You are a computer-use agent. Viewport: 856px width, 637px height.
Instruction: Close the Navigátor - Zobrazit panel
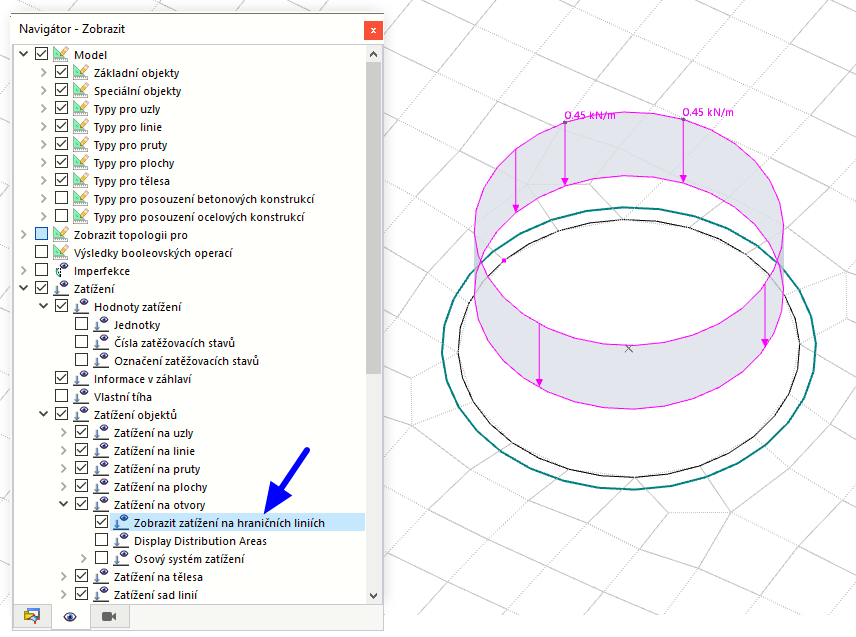tap(373, 31)
